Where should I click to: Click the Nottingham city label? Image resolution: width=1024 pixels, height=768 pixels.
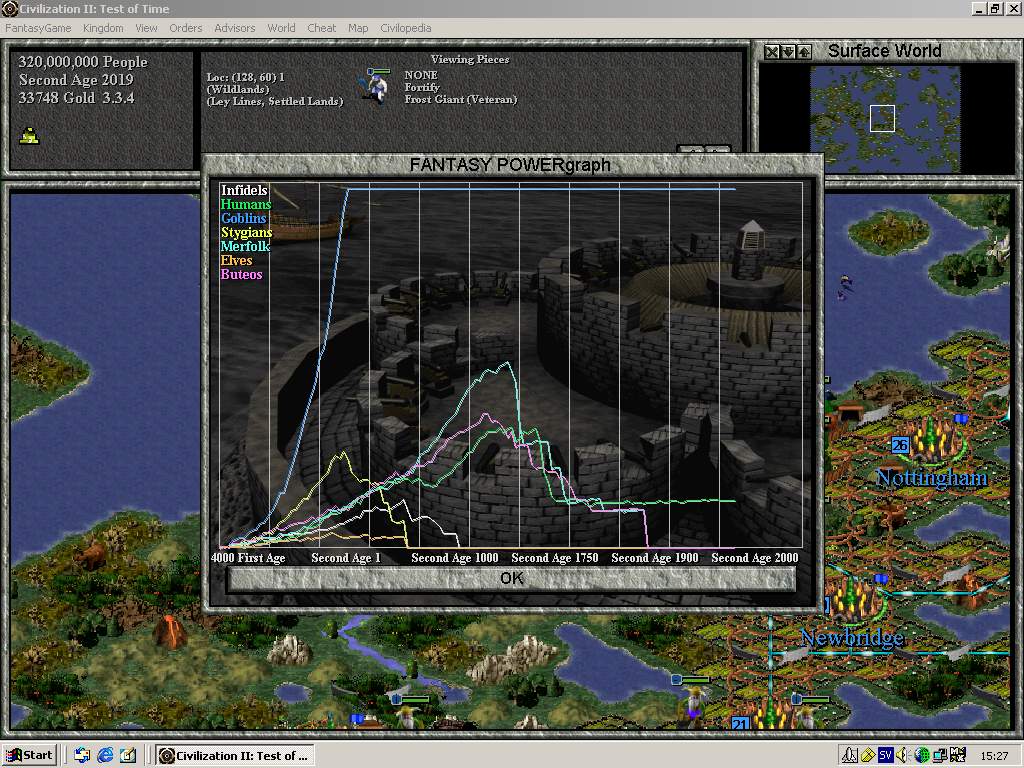tap(931, 478)
